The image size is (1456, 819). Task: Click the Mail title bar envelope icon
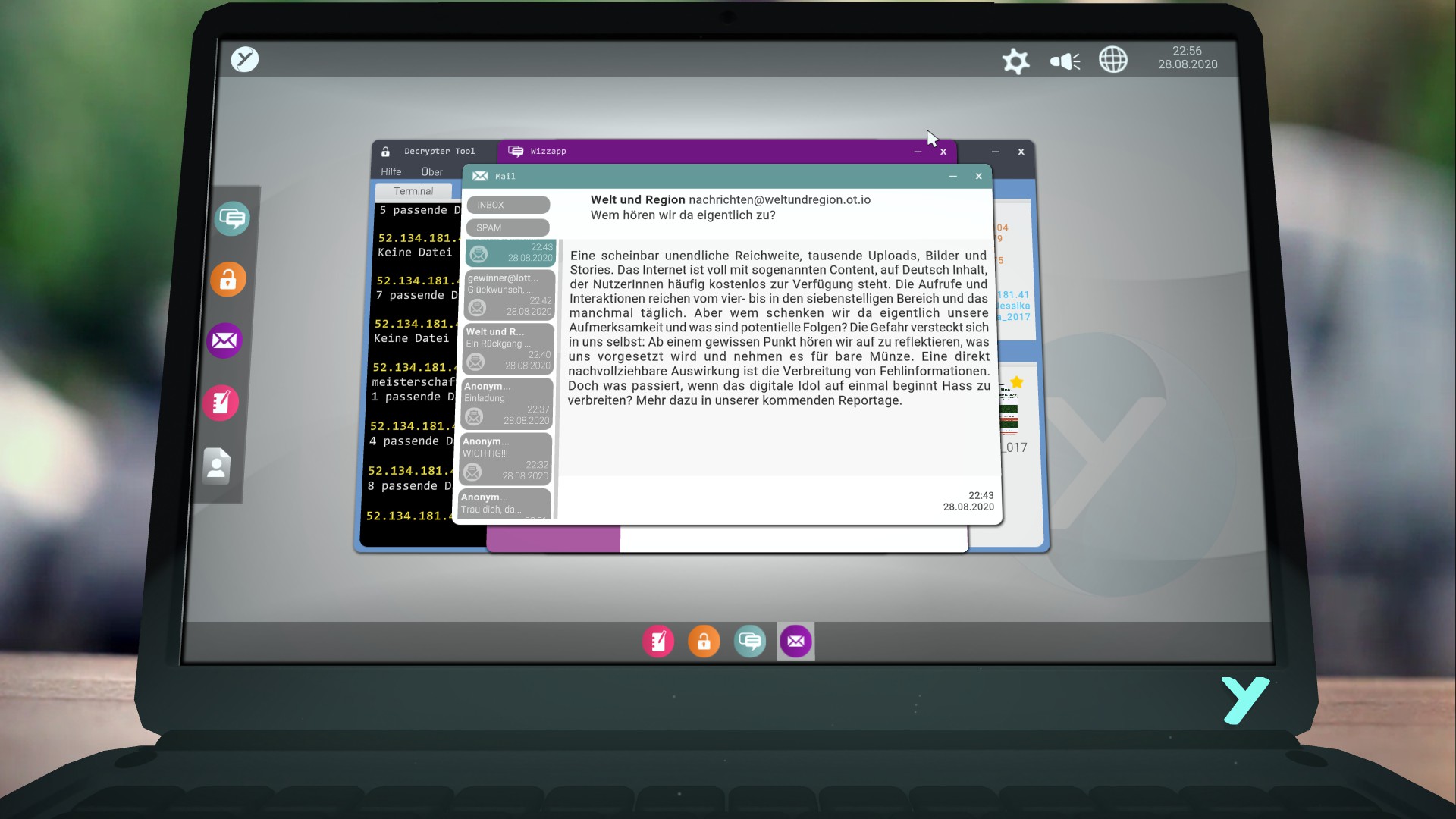pos(480,176)
